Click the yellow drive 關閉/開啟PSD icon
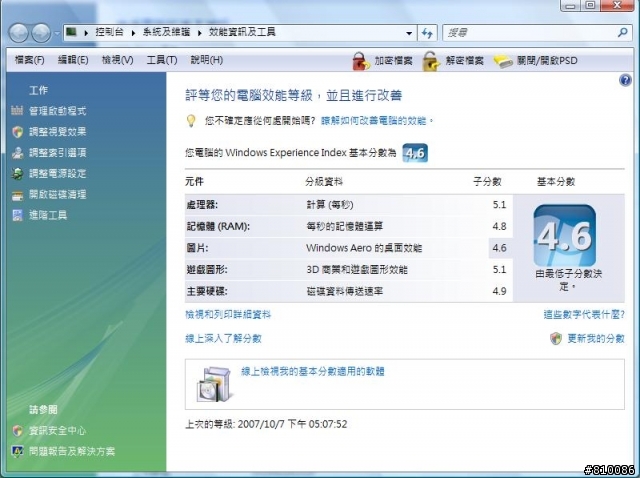This screenshot has height=478, width=640. pos(503,62)
